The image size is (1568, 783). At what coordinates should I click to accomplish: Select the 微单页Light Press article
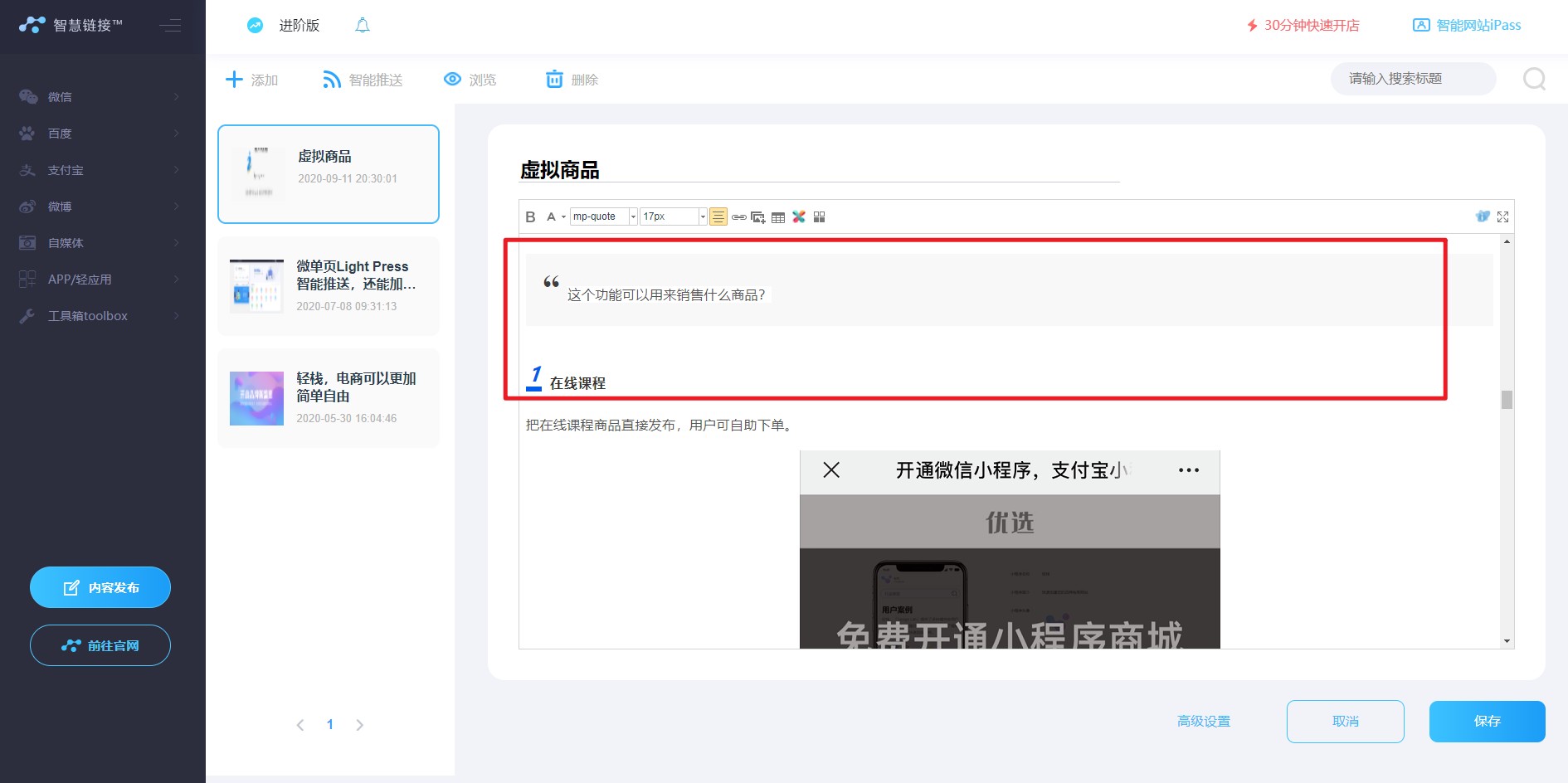(x=329, y=286)
